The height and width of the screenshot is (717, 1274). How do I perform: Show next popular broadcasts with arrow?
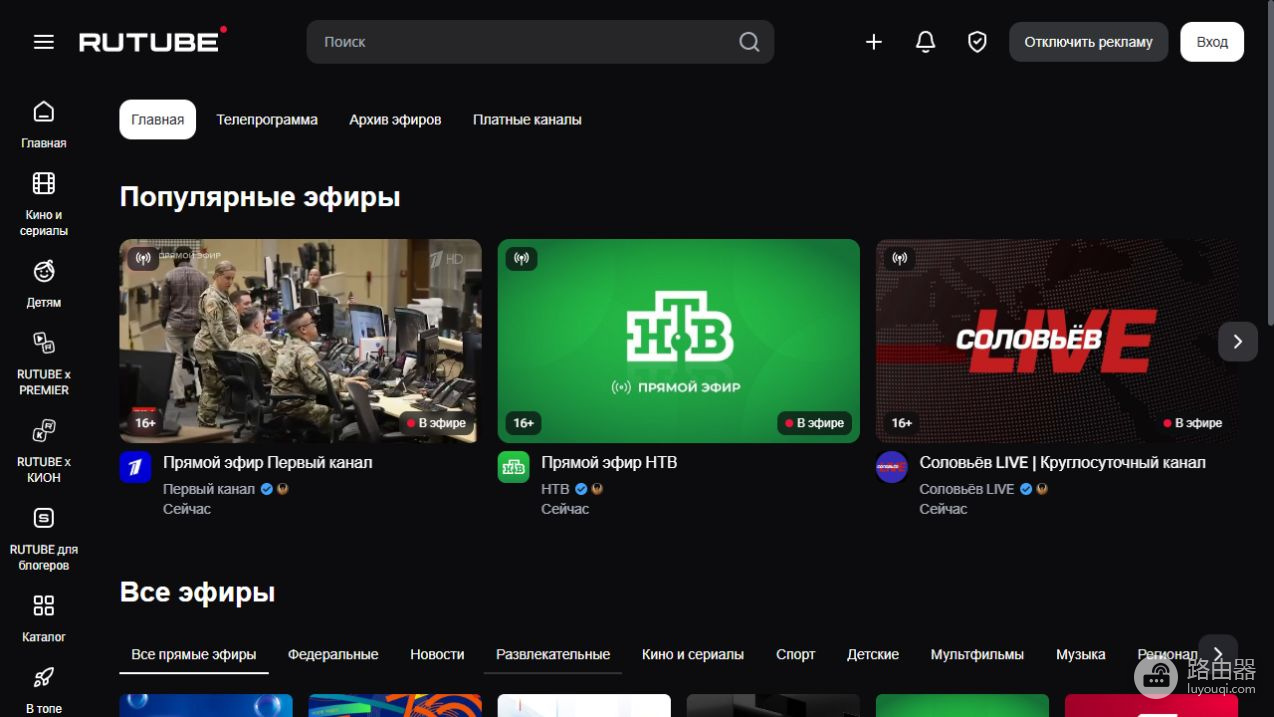click(1238, 342)
